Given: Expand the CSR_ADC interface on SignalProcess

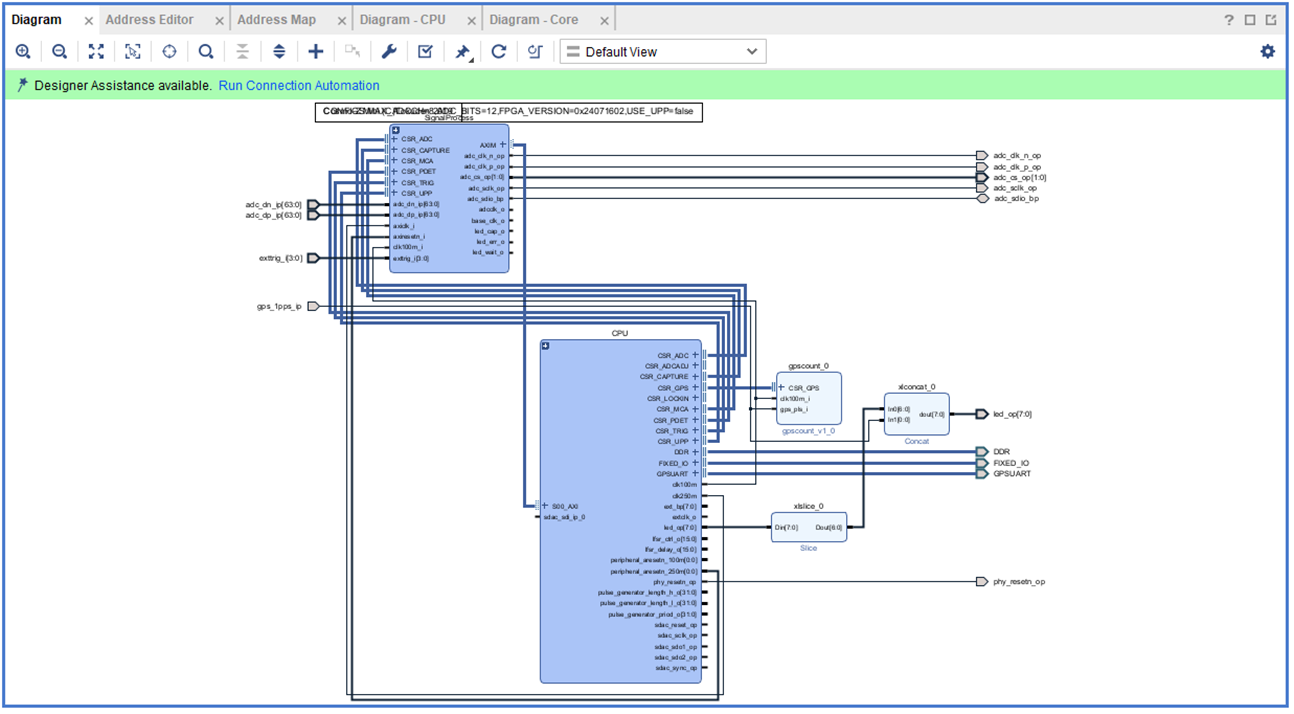Looking at the screenshot, I should point(394,140).
